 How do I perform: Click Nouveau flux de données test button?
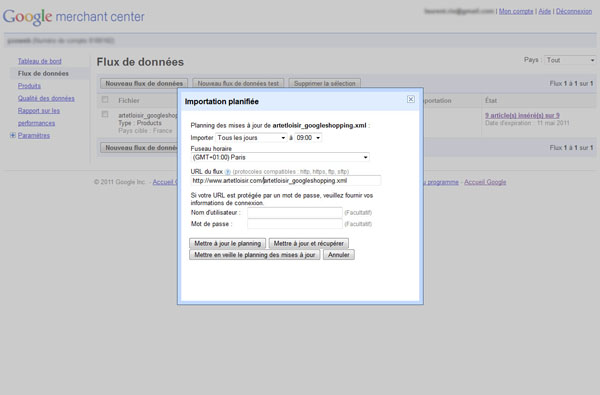pos(238,83)
